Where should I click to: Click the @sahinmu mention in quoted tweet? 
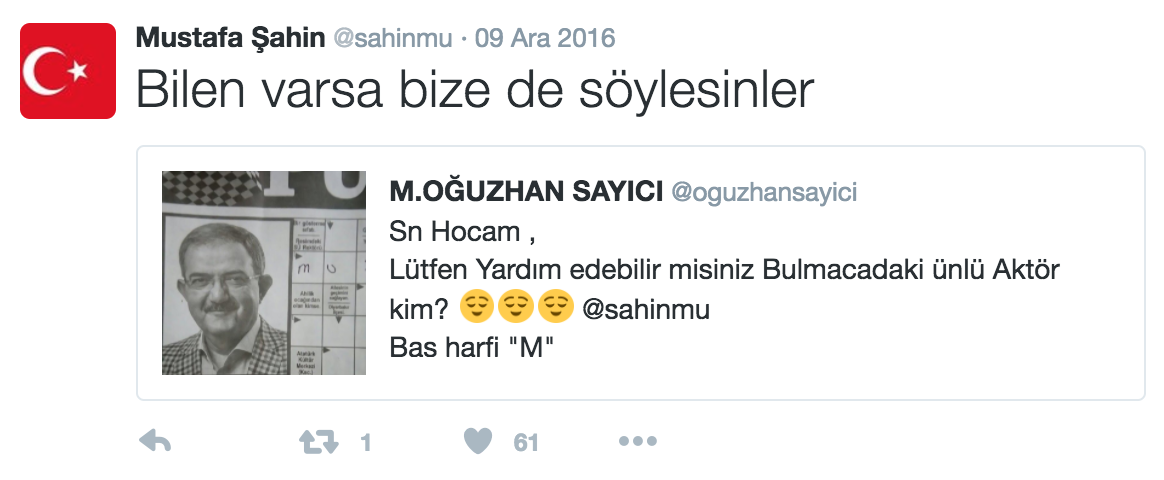(645, 309)
